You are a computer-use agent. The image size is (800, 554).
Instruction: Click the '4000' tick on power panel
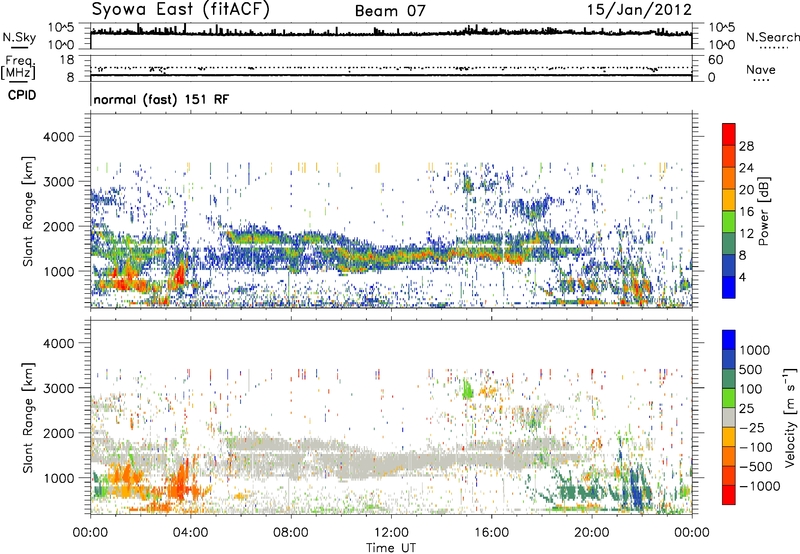pos(59,137)
